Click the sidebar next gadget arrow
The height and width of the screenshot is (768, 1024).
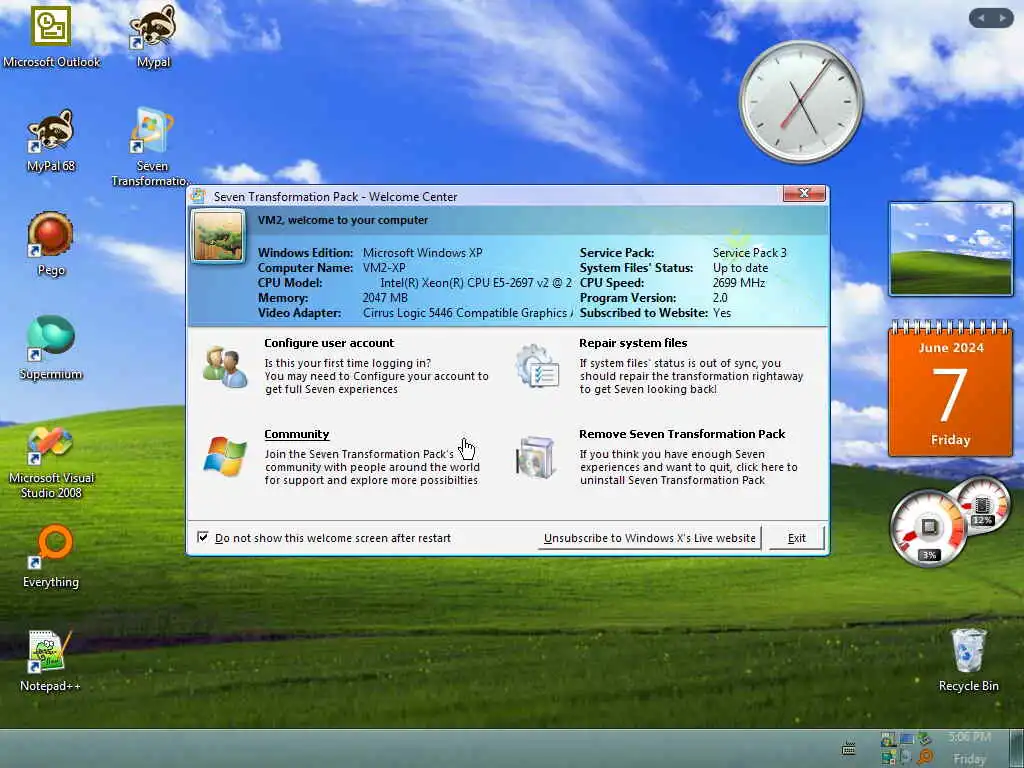coord(1002,18)
